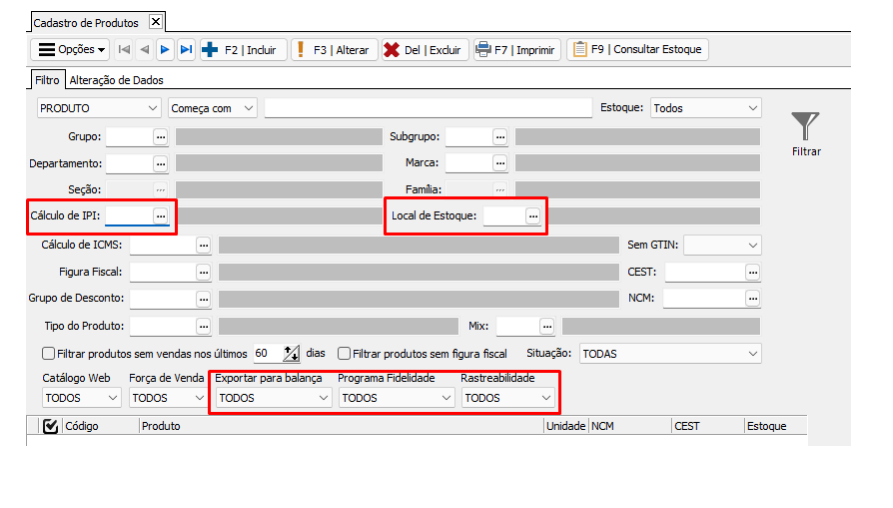Open lookup button beside NCM field

pyautogui.click(x=752, y=298)
